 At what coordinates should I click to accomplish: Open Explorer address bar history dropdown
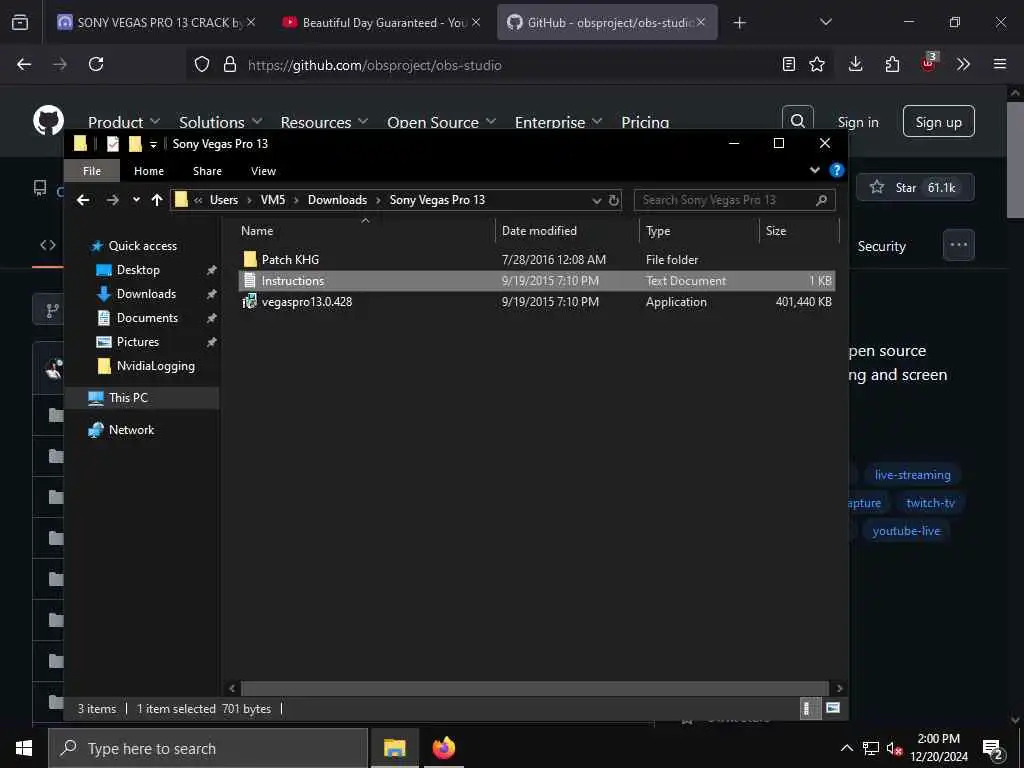596,200
